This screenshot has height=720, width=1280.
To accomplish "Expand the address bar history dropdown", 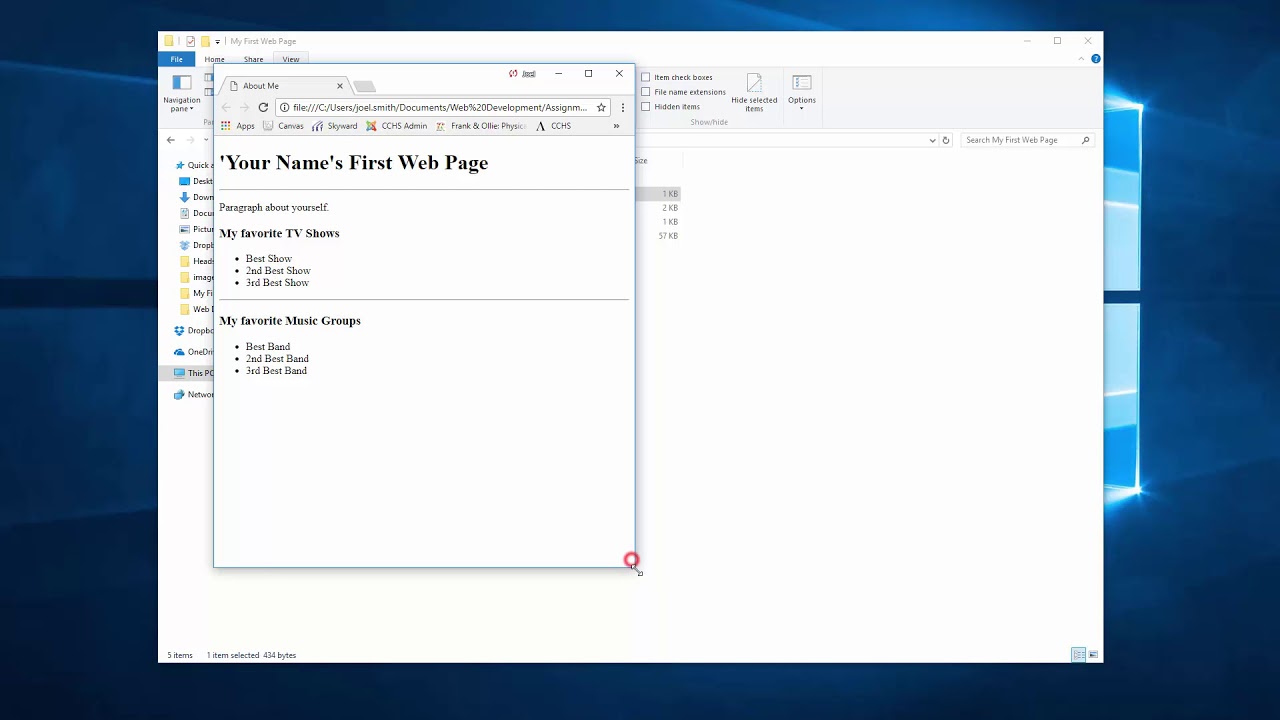I will (x=933, y=140).
